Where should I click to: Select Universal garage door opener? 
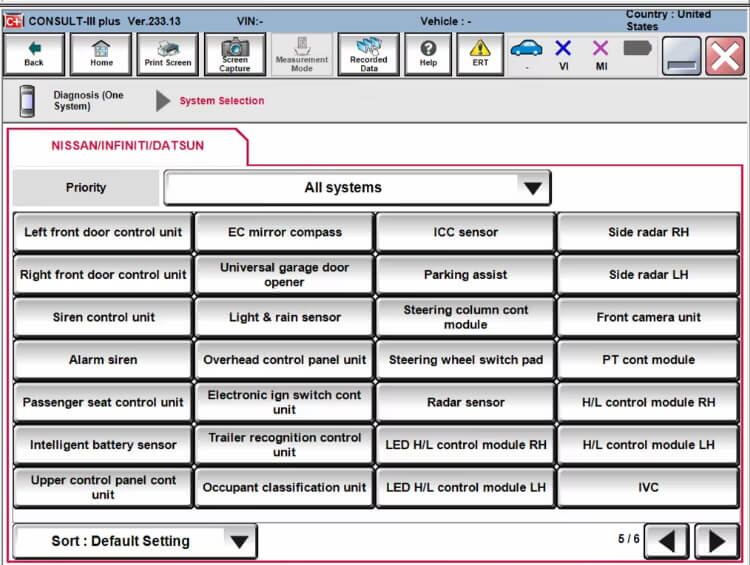click(x=284, y=275)
